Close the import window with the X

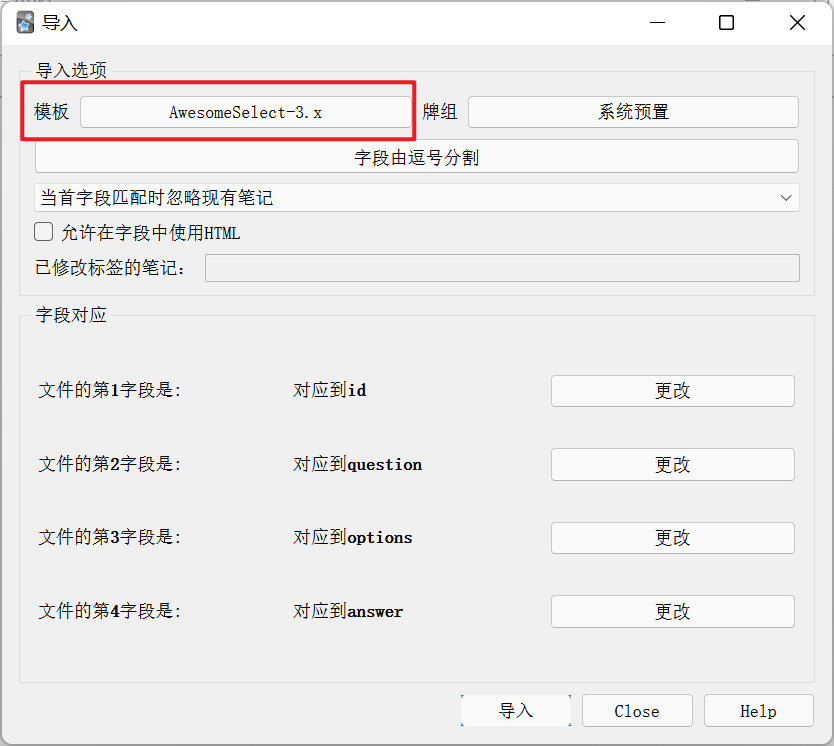797,23
